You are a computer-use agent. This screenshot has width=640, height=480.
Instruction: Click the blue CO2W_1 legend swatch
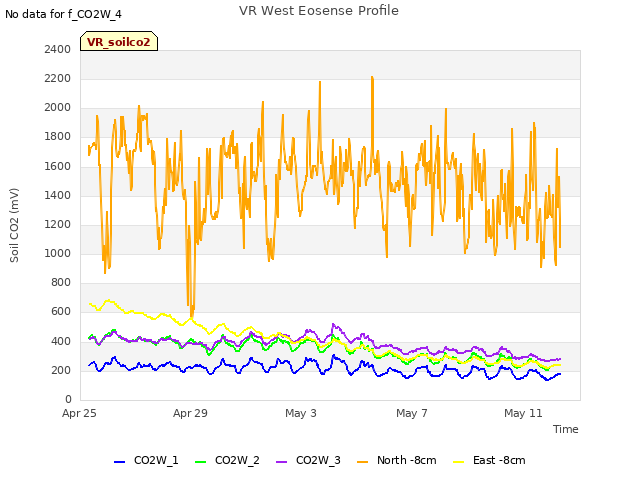(119, 462)
